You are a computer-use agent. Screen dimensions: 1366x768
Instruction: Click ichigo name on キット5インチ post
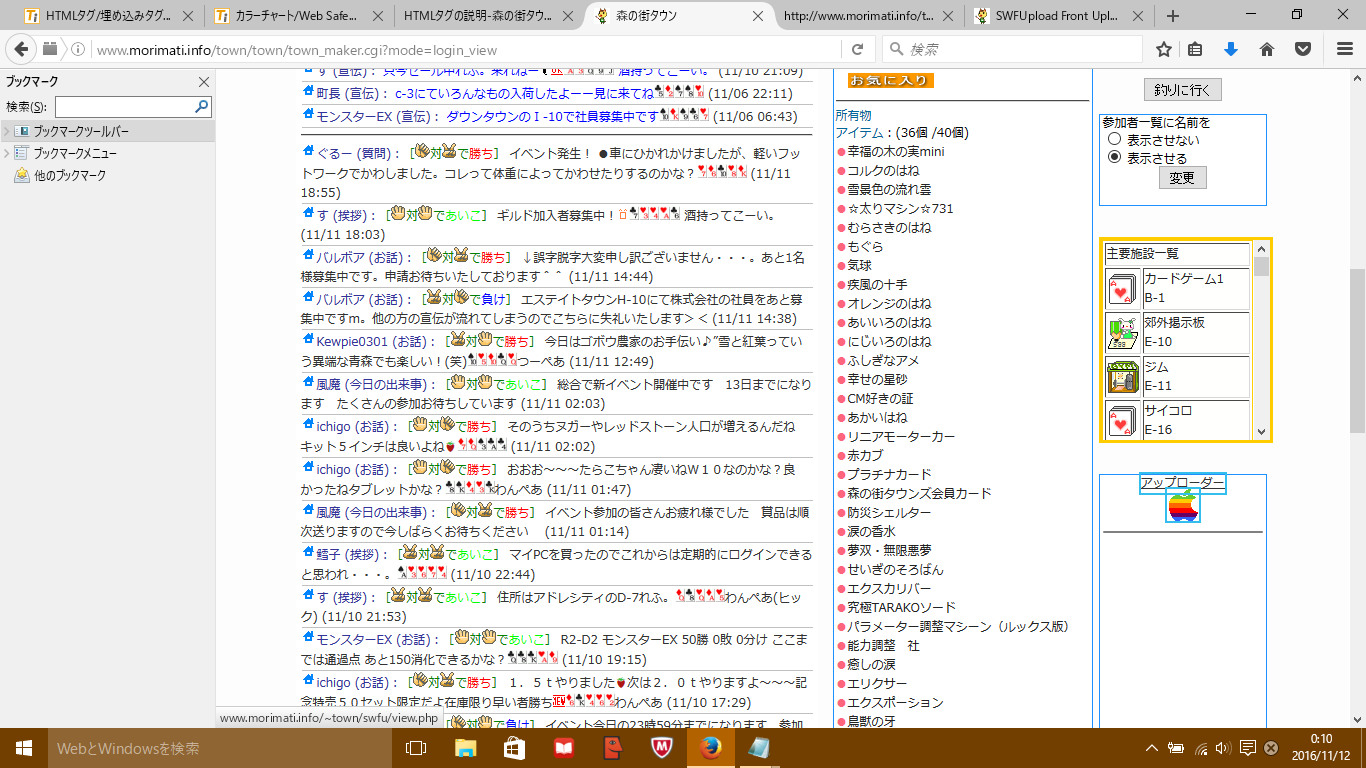pos(333,426)
